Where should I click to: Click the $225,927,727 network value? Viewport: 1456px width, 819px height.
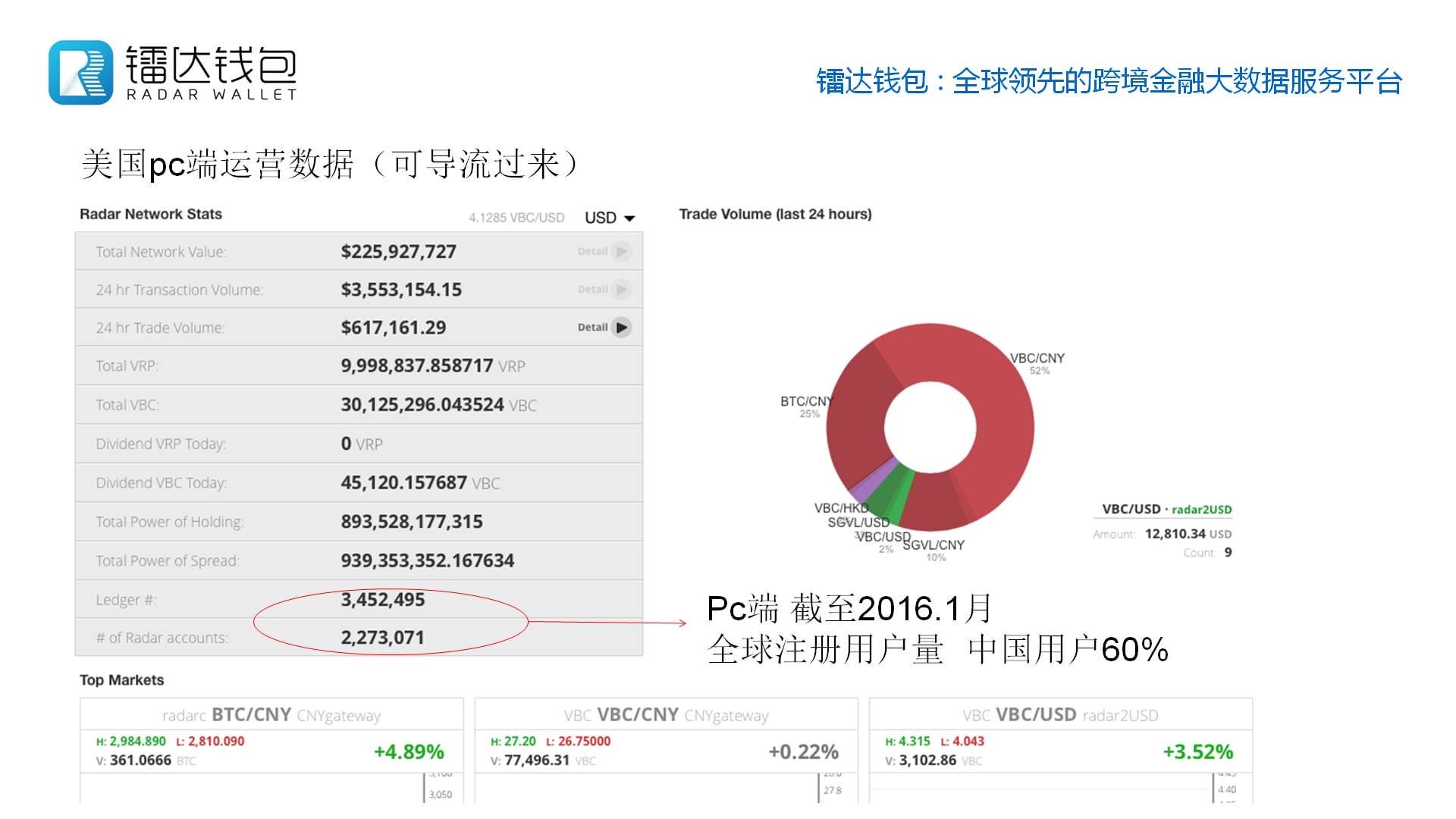tap(399, 252)
